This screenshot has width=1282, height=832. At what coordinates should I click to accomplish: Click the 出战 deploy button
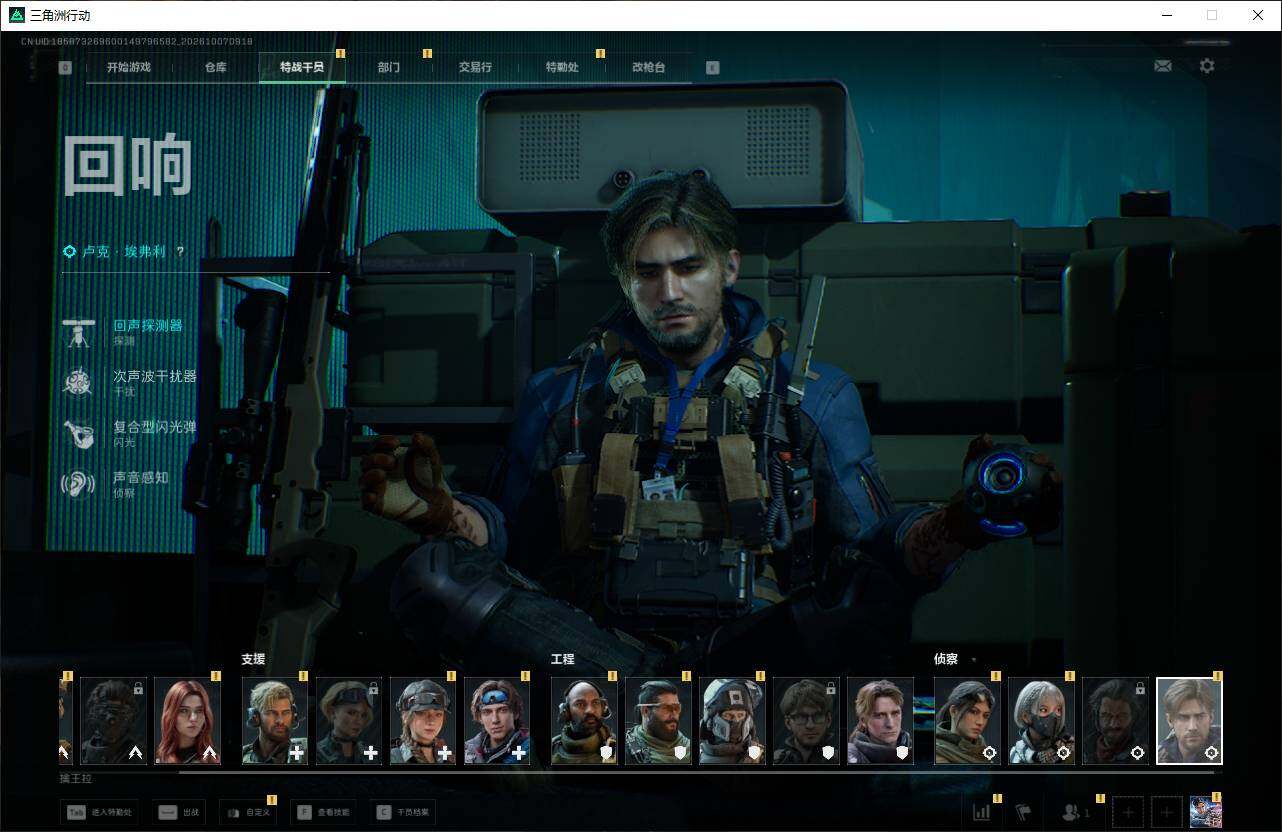(x=179, y=812)
